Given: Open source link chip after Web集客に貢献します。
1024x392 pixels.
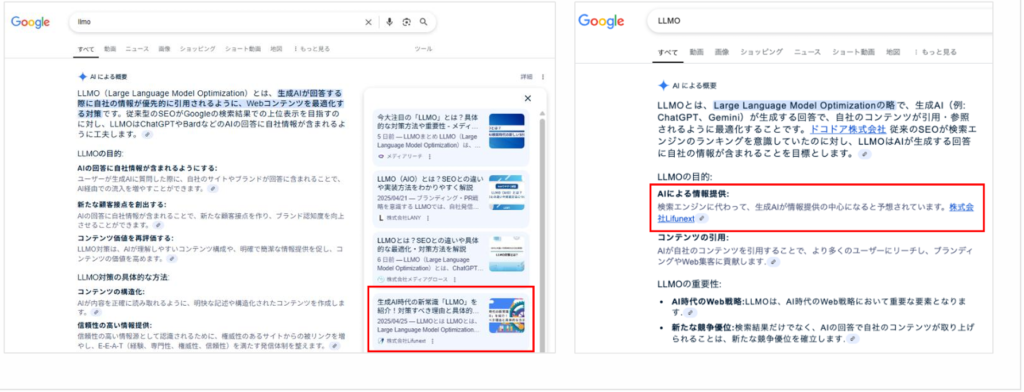Looking at the screenshot, I should [x=774, y=262].
